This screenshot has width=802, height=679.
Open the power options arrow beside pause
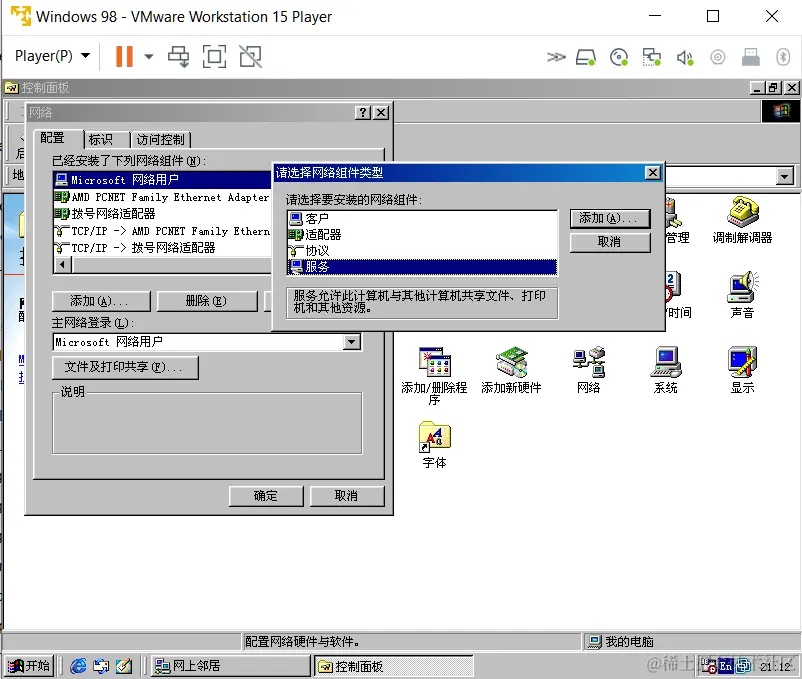149,56
